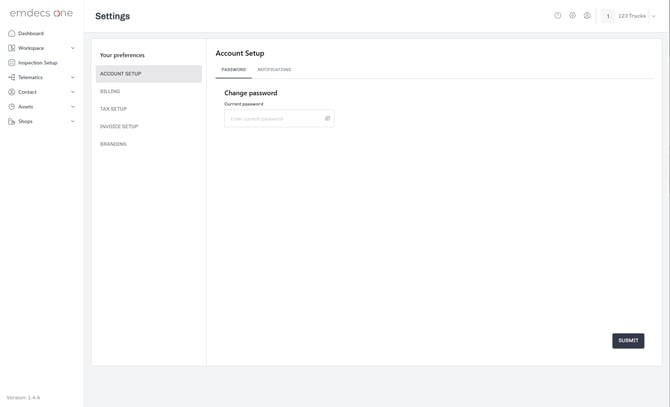Click the Dashboard home icon
This screenshot has height=407, width=670.
tap(12, 33)
